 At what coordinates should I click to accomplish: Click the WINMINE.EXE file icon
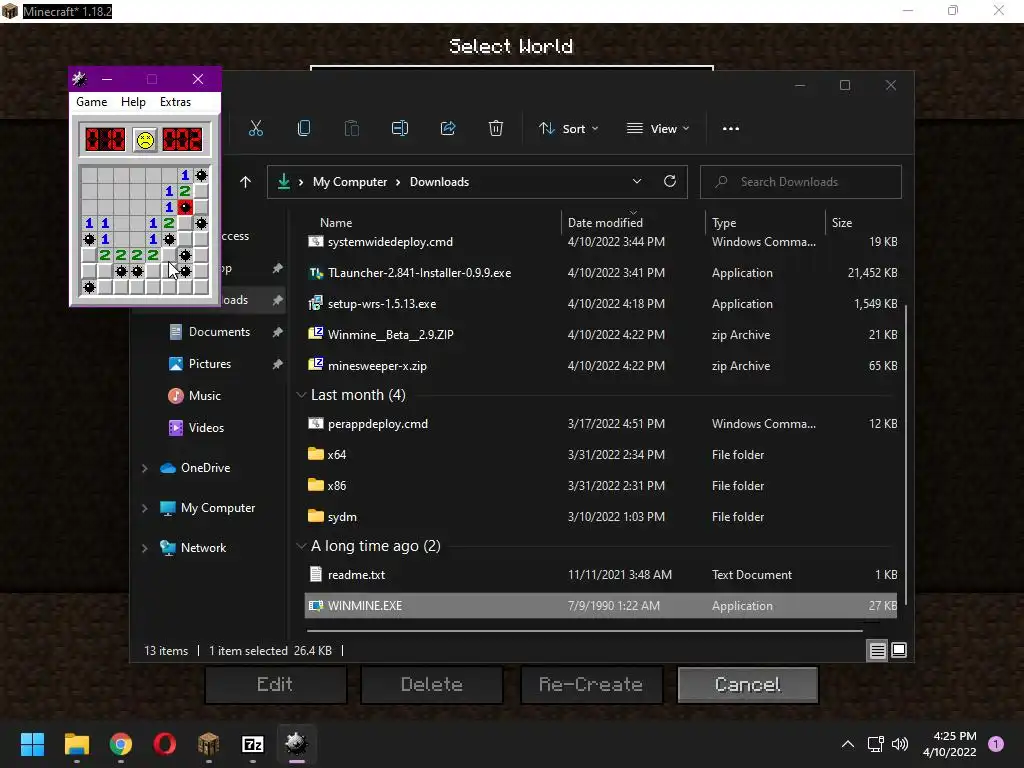click(315, 605)
